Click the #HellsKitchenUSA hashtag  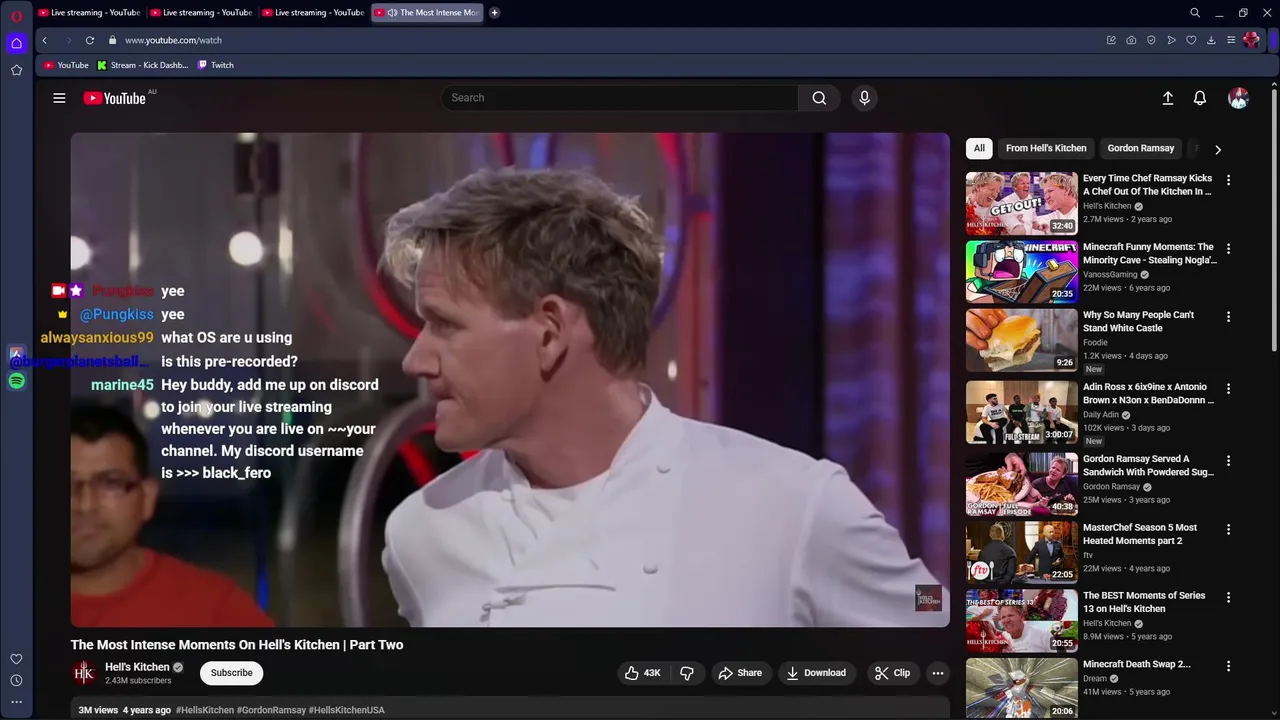[347, 710]
